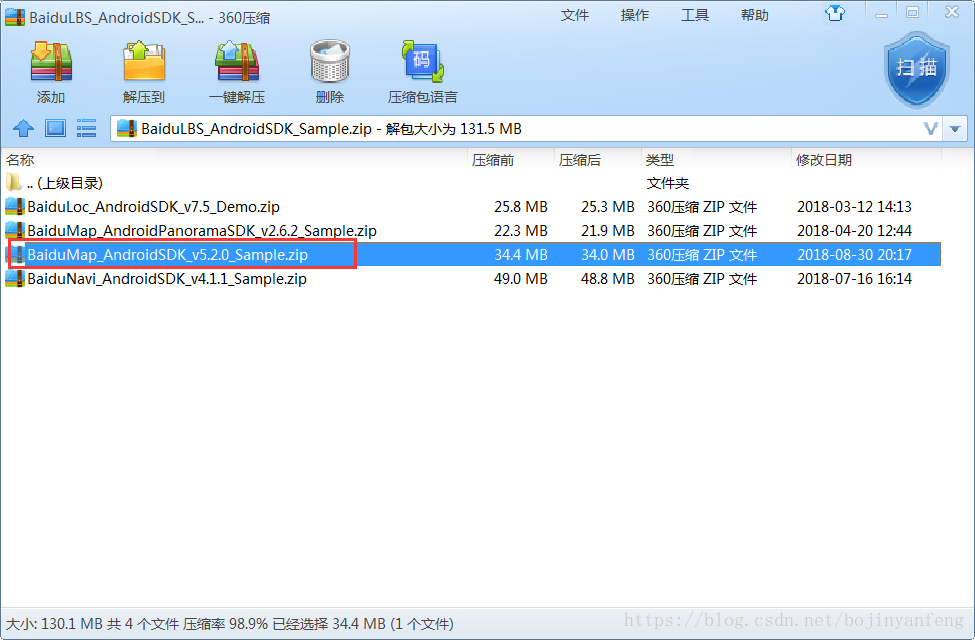Click the BaiduLoc_AndroidSDK_v7.5_Demo.zip file icon
The width and height of the screenshot is (975, 640).
[x=15, y=206]
